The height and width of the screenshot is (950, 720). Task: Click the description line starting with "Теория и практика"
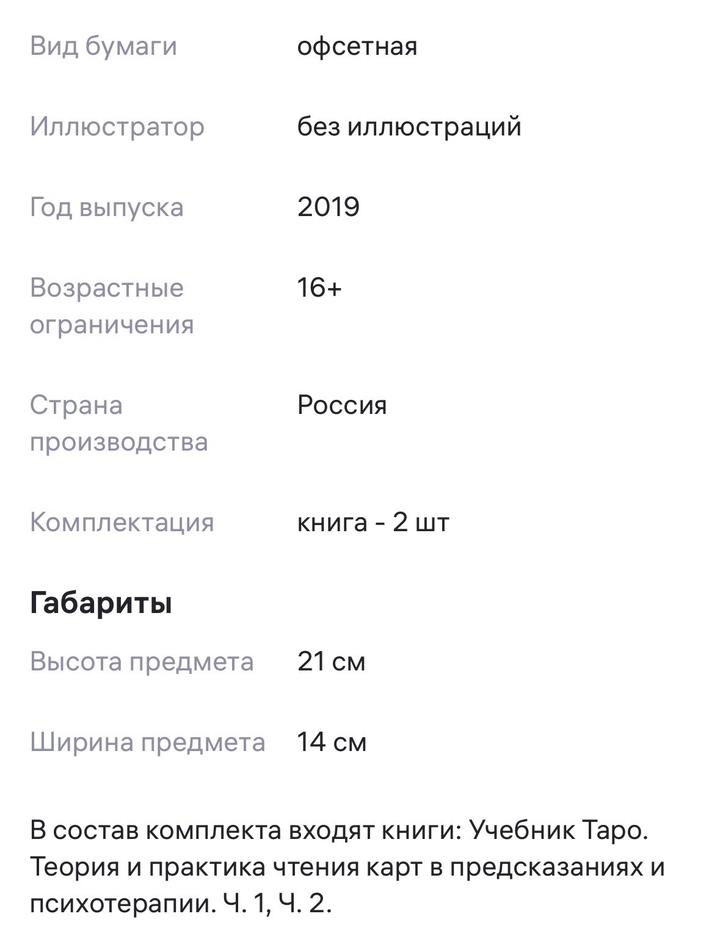(x=347, y=867)
